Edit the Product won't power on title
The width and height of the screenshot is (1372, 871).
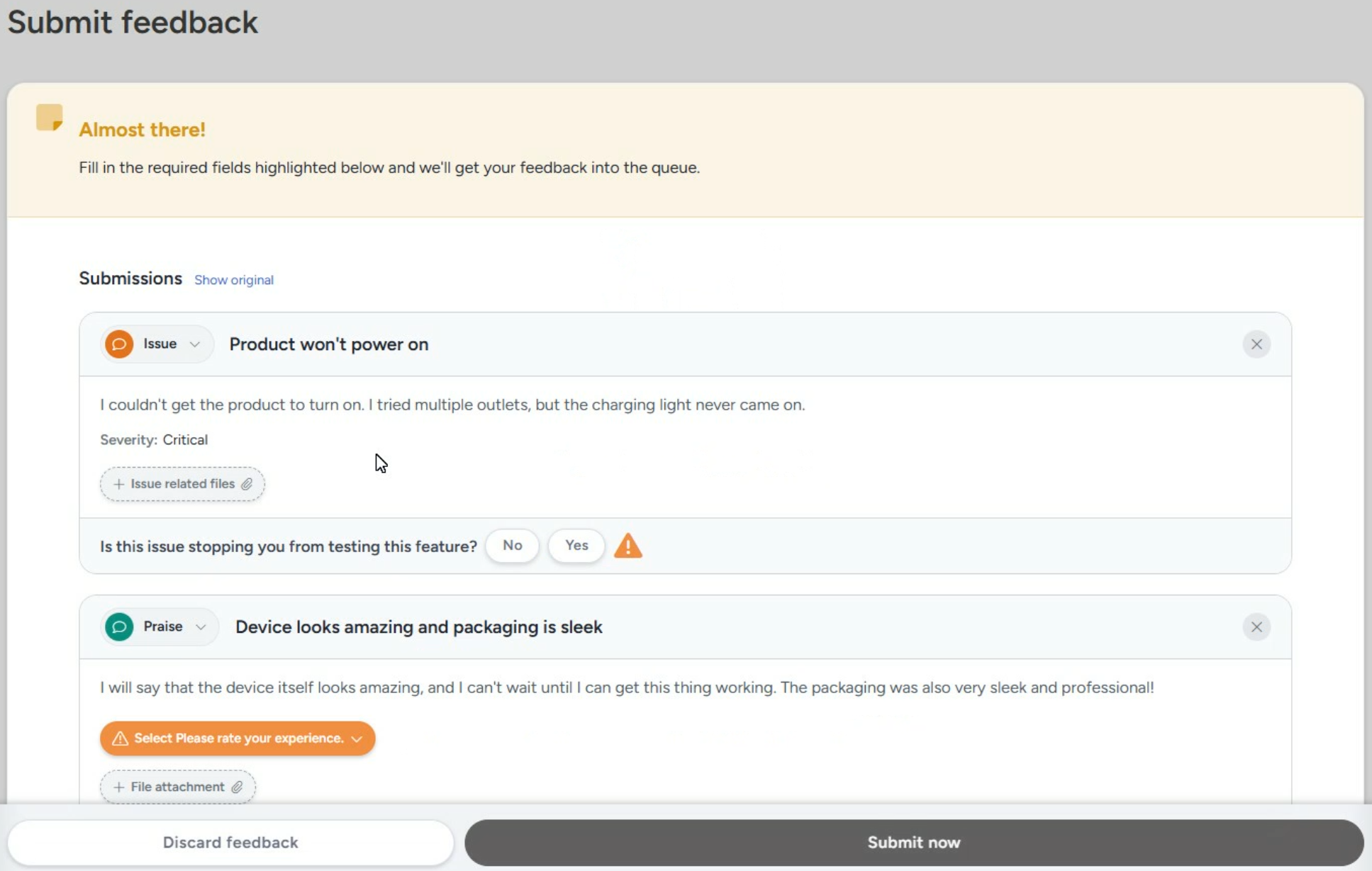[x=328, y=344]
